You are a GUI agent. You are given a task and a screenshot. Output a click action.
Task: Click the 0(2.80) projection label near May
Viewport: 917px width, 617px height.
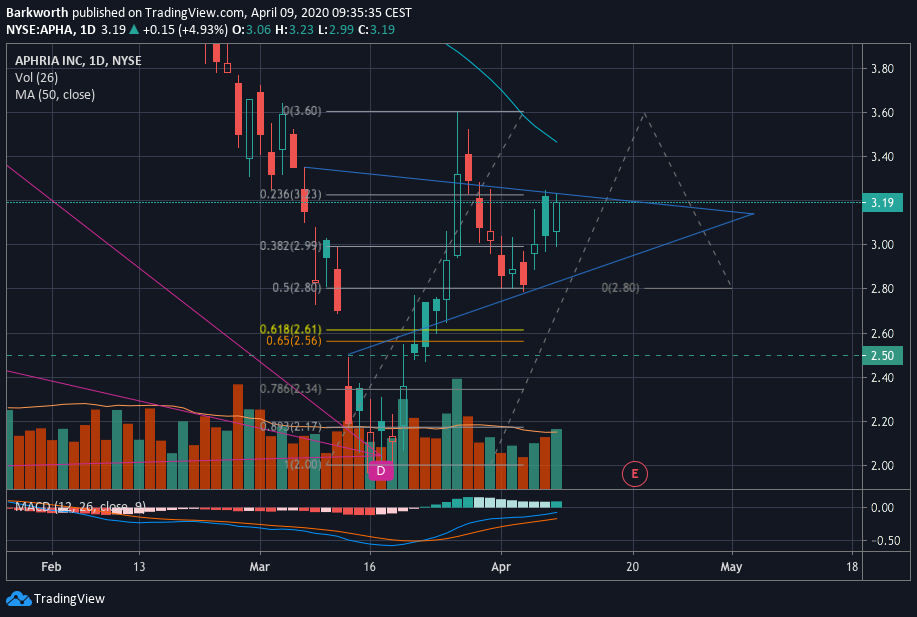click(620, 288)
